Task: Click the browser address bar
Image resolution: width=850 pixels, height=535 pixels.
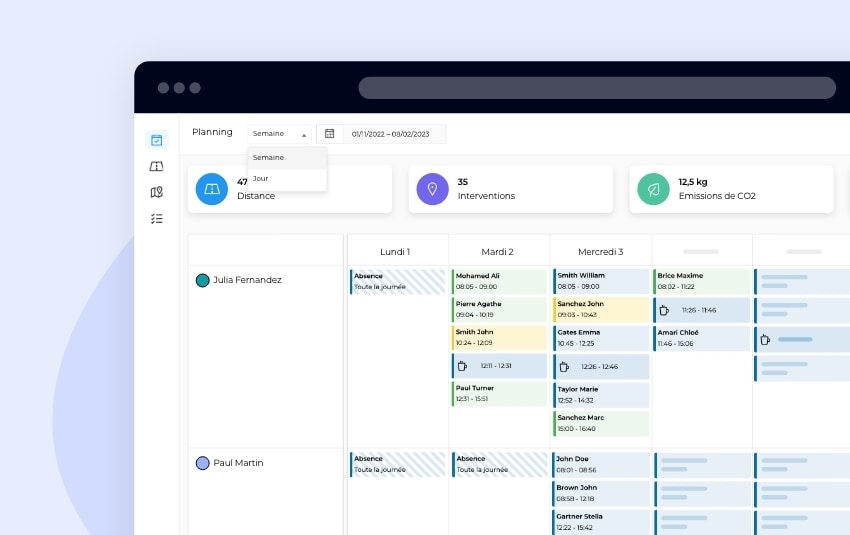Action: coord(596,88)
